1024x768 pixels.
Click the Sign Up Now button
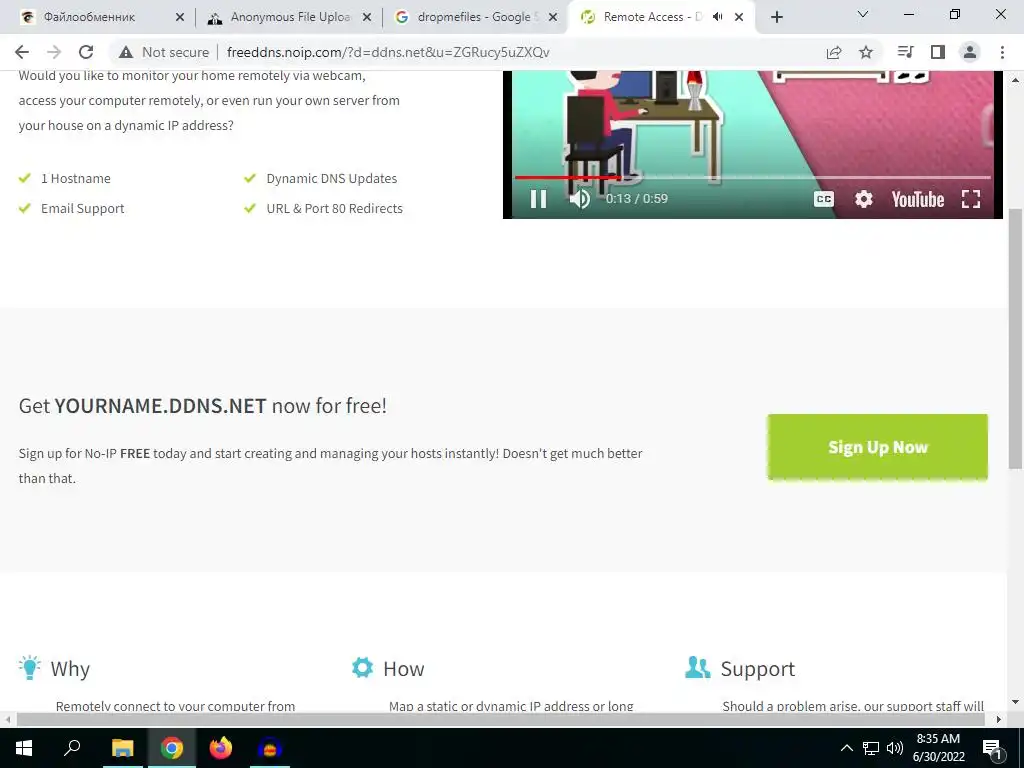click(x=877, y=447)
